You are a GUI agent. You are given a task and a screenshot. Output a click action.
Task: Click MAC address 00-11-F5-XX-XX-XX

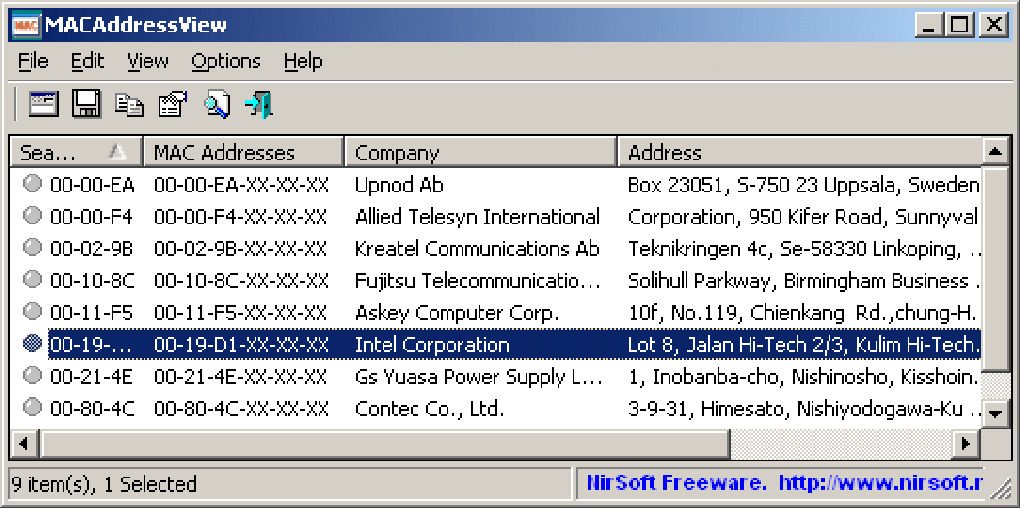click(x=241, y=312)
